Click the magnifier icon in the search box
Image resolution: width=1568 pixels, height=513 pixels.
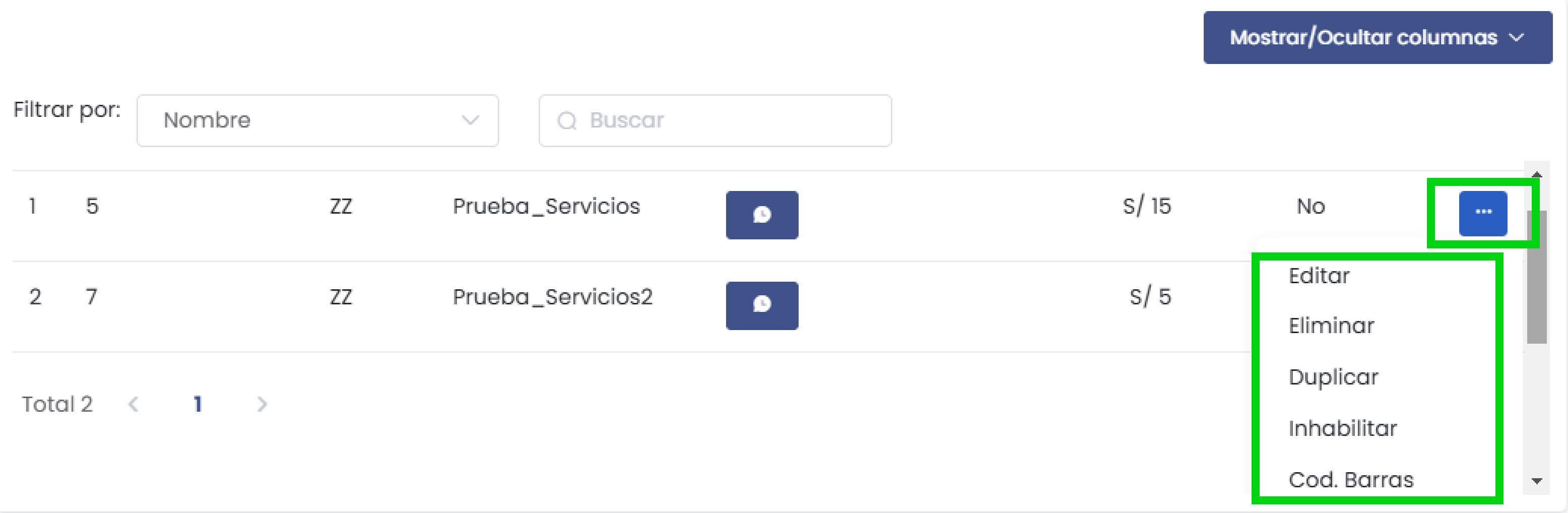[568, 120]
